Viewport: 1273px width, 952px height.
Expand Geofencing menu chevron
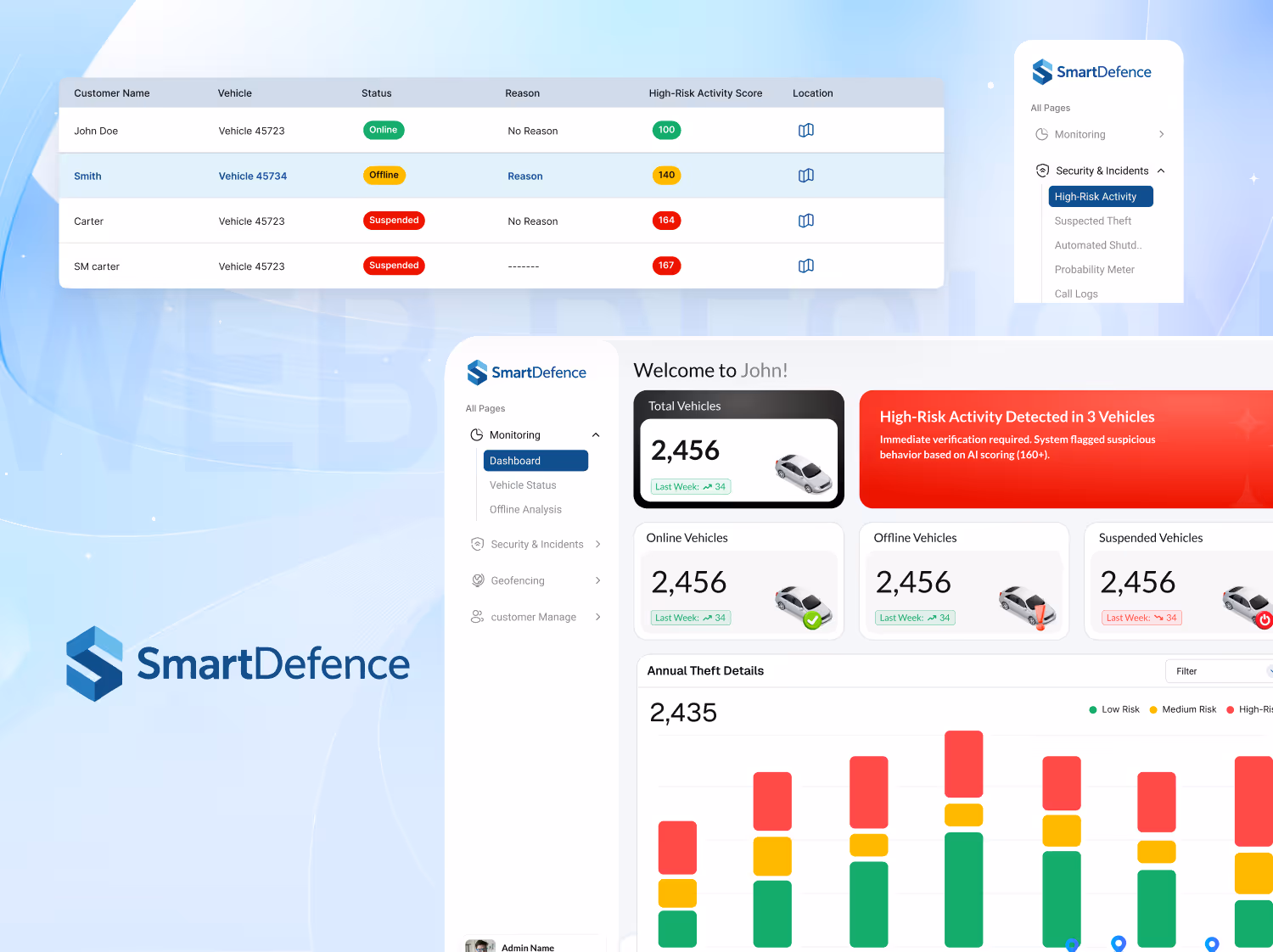597,580
